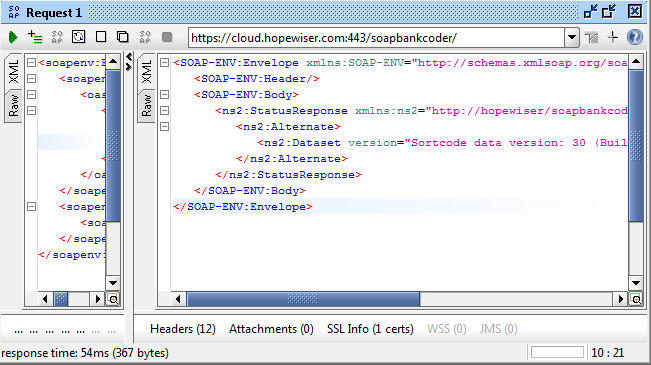This screenshot has height=365, width=651.
Task: Collapse the response SOAP-ENV:Body node
Action: coord(164,95)
